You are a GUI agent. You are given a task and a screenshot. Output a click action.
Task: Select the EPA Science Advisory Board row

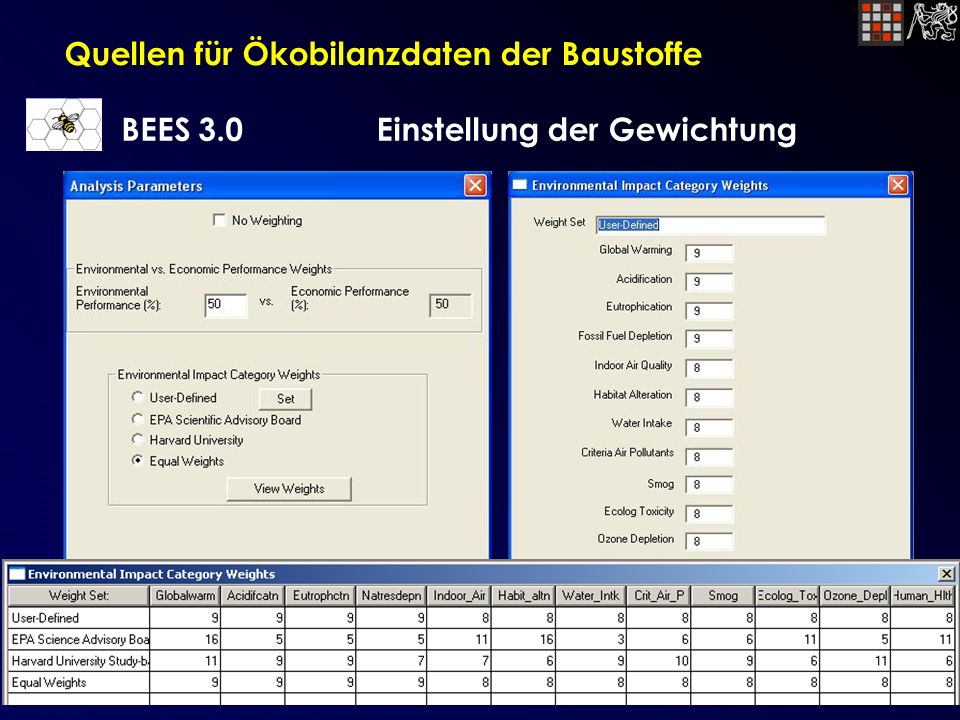481,639
